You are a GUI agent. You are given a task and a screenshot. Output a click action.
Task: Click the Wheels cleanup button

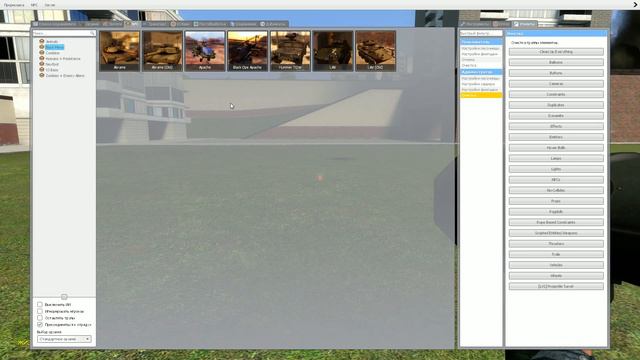[556, 276]
